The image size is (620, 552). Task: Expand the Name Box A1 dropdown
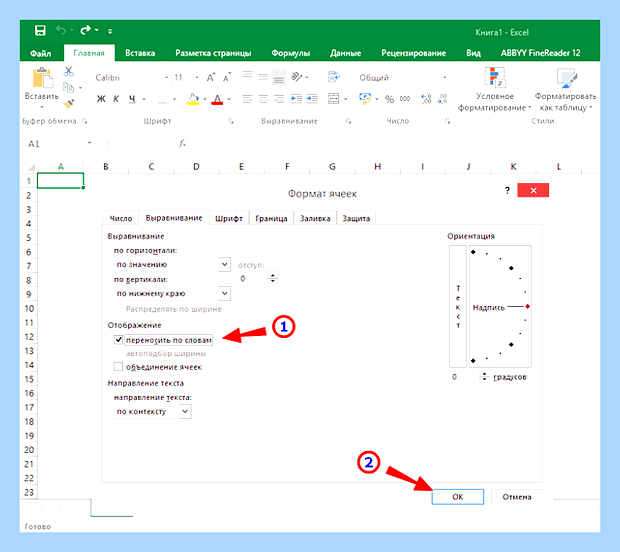89,143
